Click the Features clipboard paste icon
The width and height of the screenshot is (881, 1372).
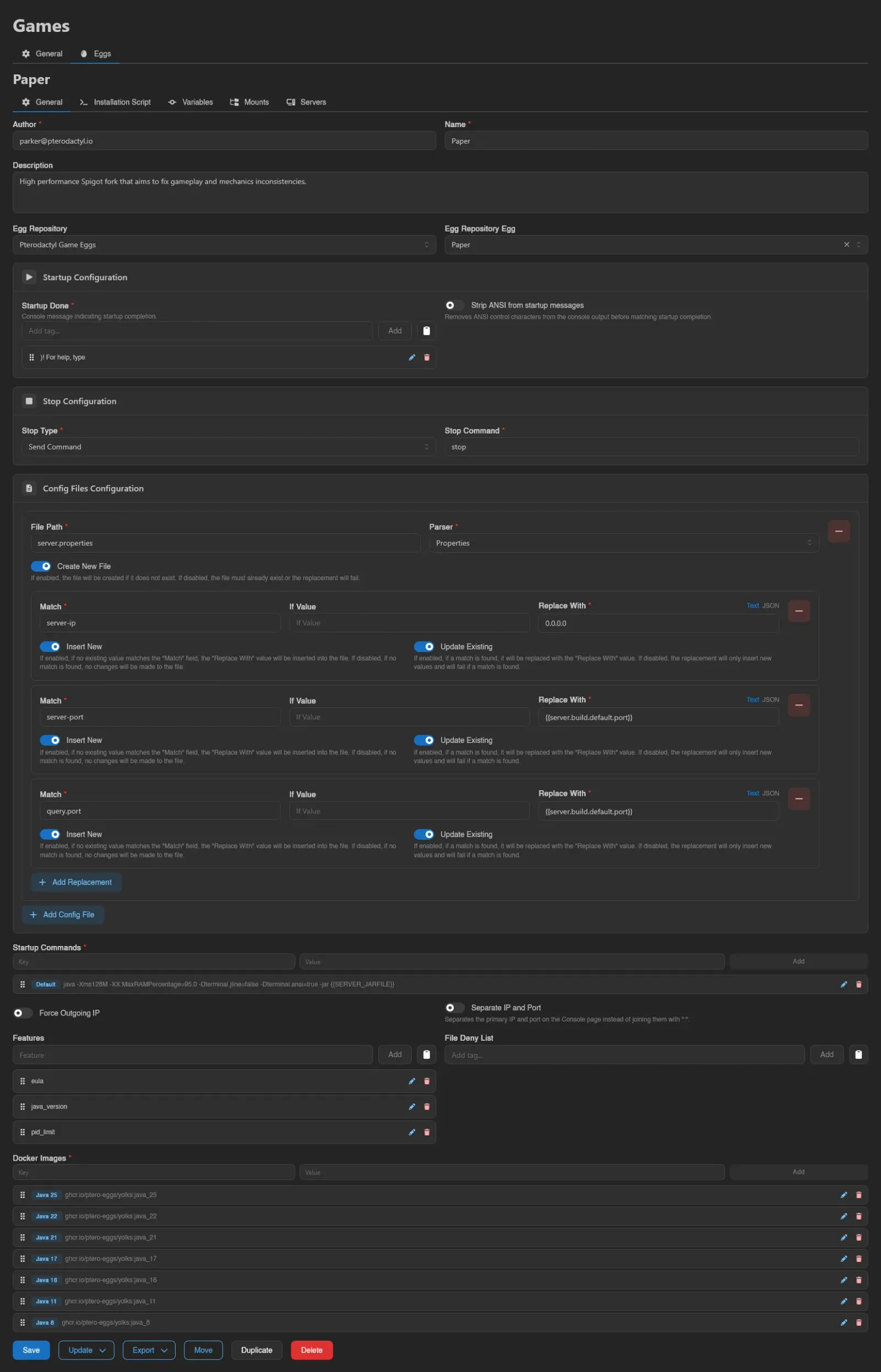click(x=426, y=1054)
